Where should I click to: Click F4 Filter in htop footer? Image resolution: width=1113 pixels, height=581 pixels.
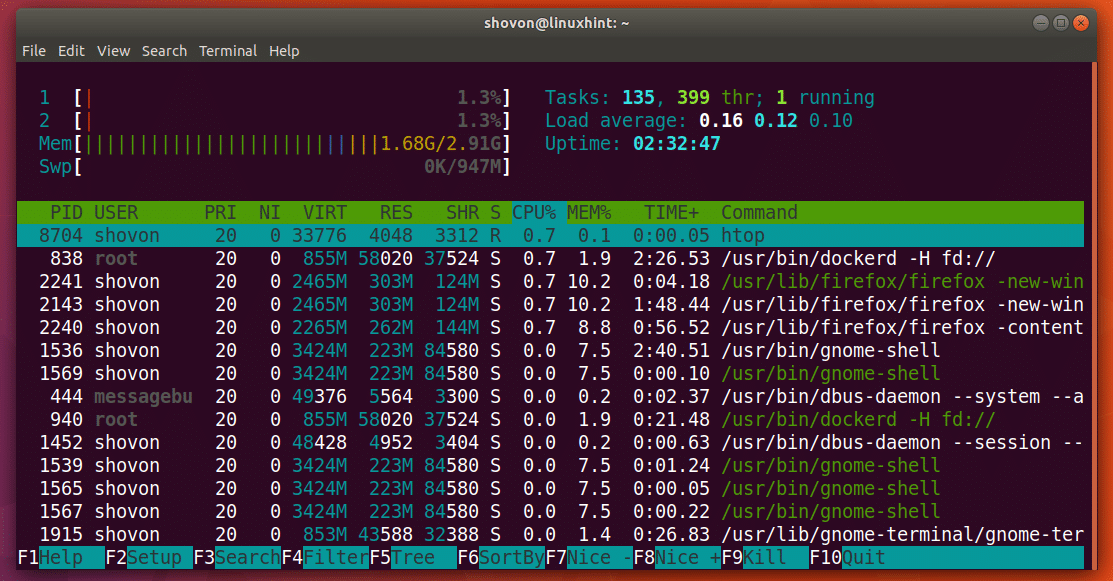(x=325, y=558)
